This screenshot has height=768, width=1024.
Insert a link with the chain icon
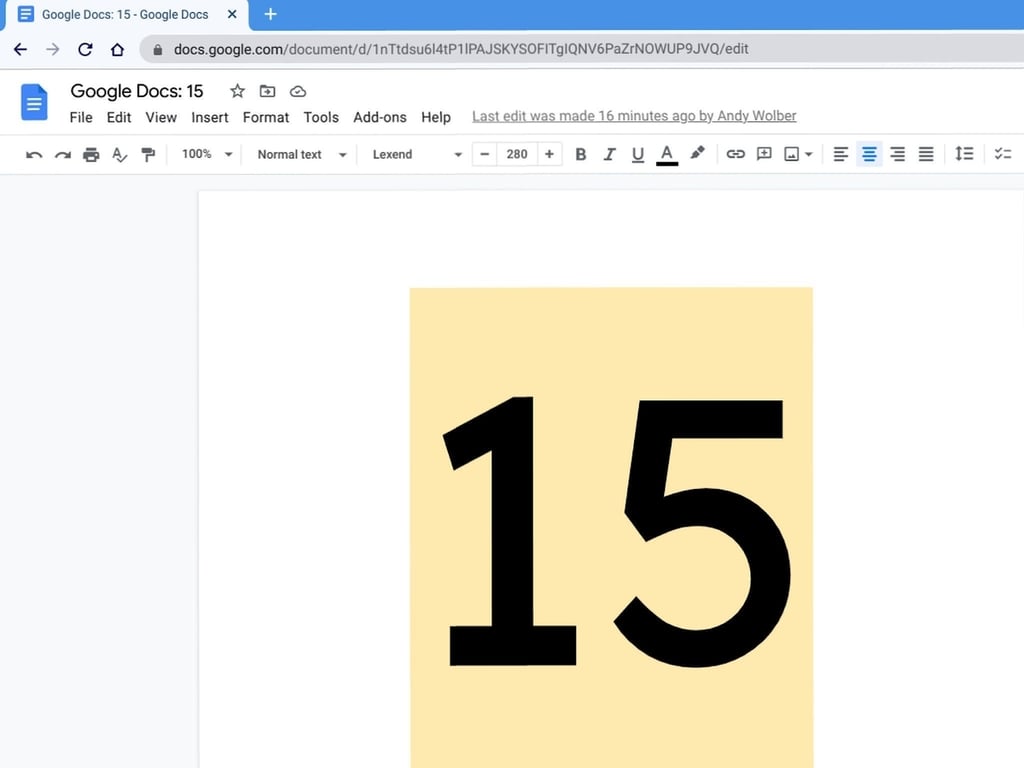pyautogui.click(x=735, y=154)
